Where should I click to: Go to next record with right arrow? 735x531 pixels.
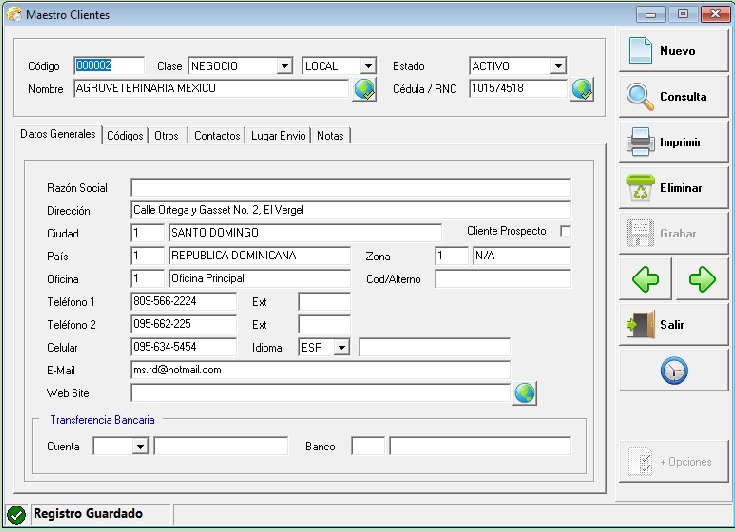pyautogui.click(x=702, y=280)
